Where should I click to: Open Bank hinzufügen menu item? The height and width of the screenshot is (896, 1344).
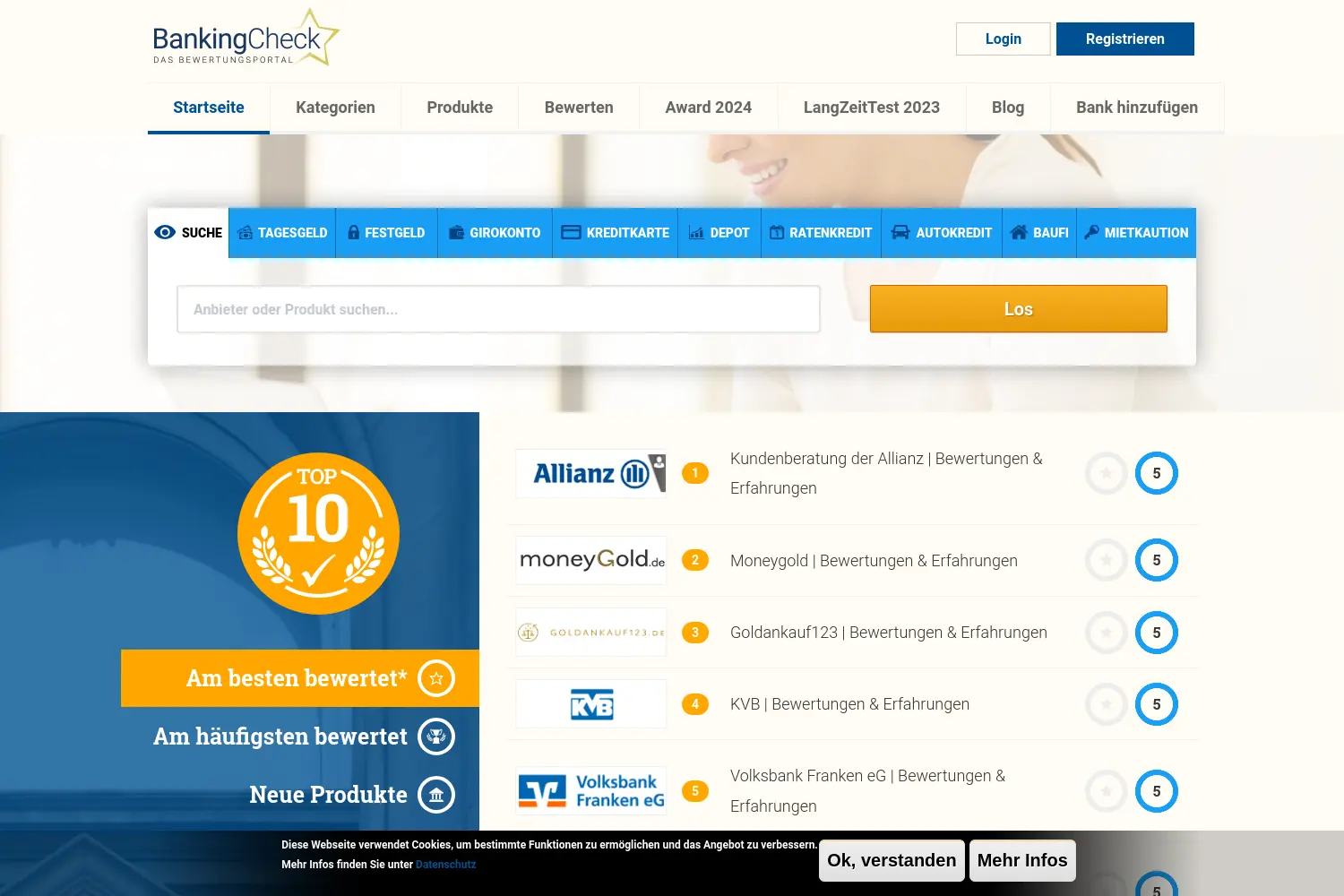click(x=1137, y=108)
